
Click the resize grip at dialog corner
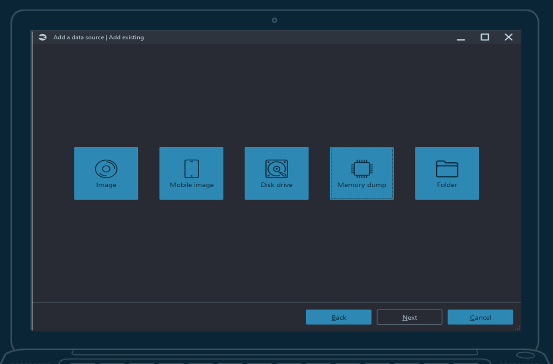[x=517, y=328]
